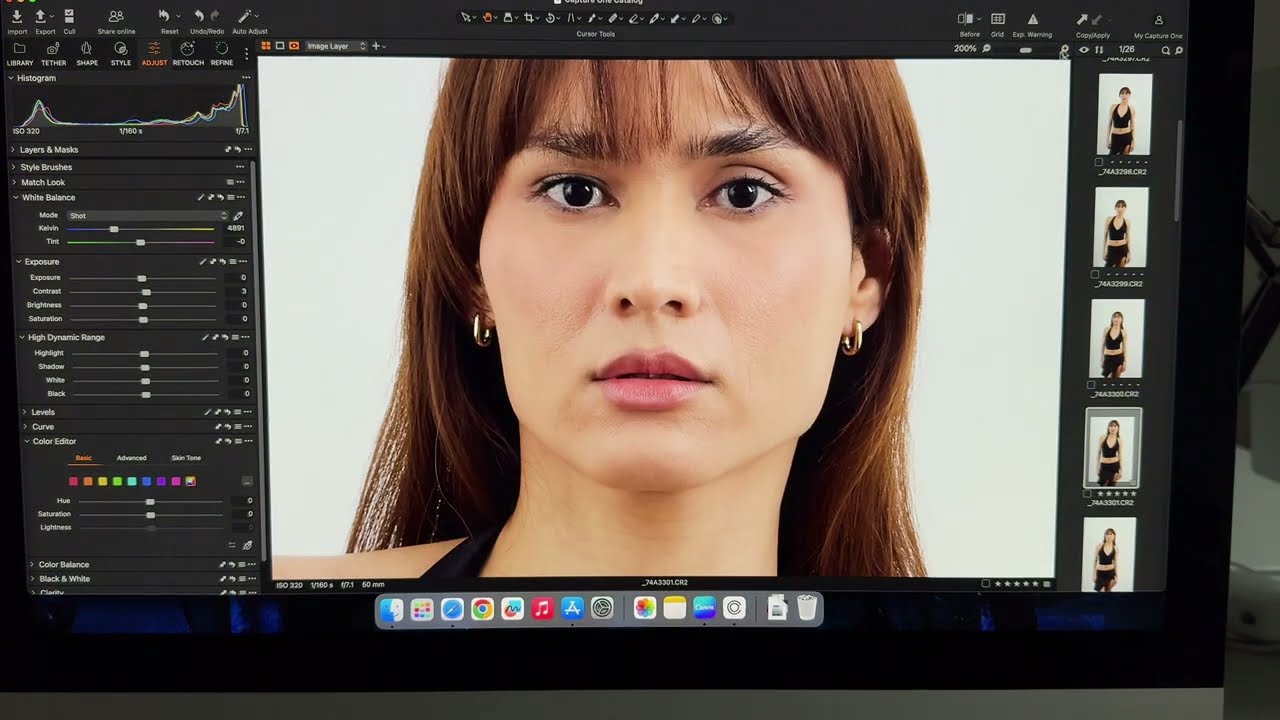Toggle the orange proofing eye icon
The width and height of the screenshot is (1280, 720).
click(294, 46)
